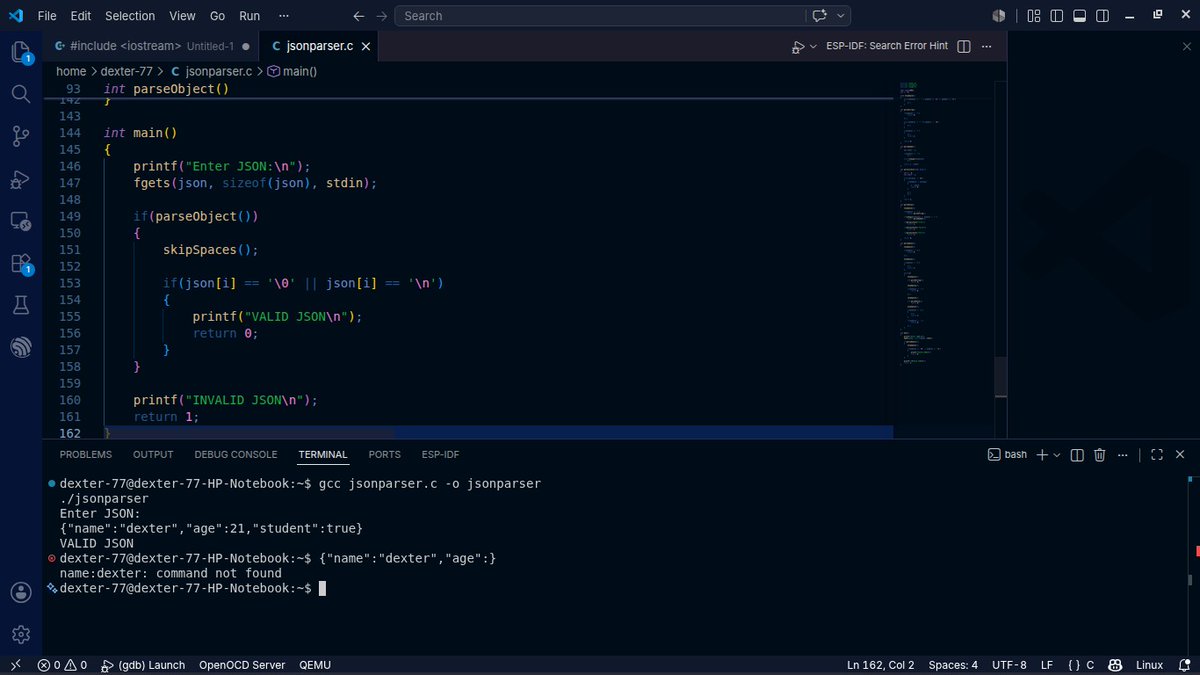Click the Copilot status bar icon
Screen dimensions: 1200x675
click(x=1115, y=665)
